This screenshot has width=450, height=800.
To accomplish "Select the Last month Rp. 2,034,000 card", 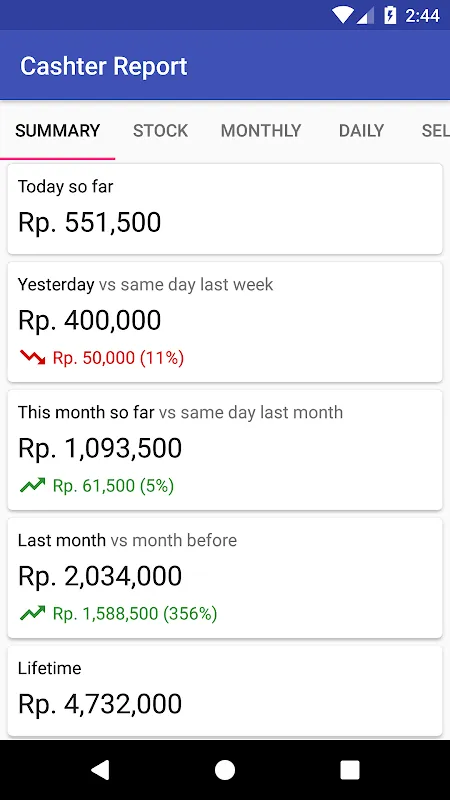I will 225,578.
